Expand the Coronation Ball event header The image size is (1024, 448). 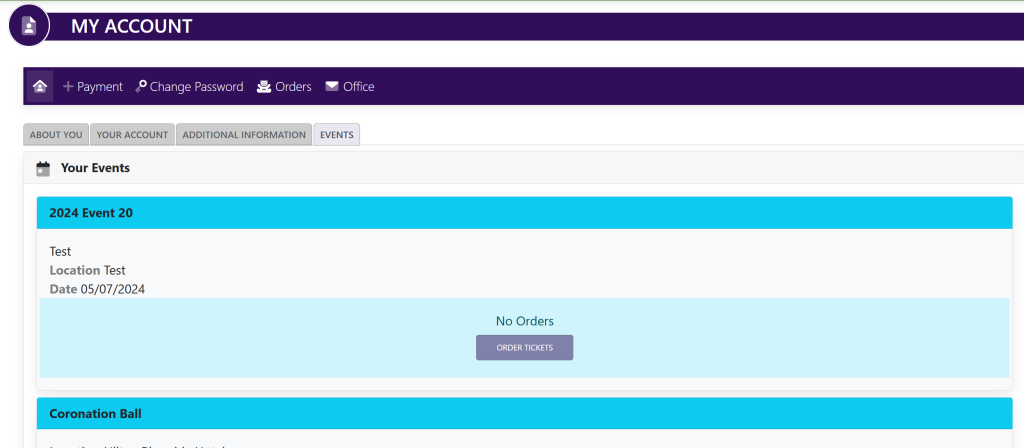[524, 413]
